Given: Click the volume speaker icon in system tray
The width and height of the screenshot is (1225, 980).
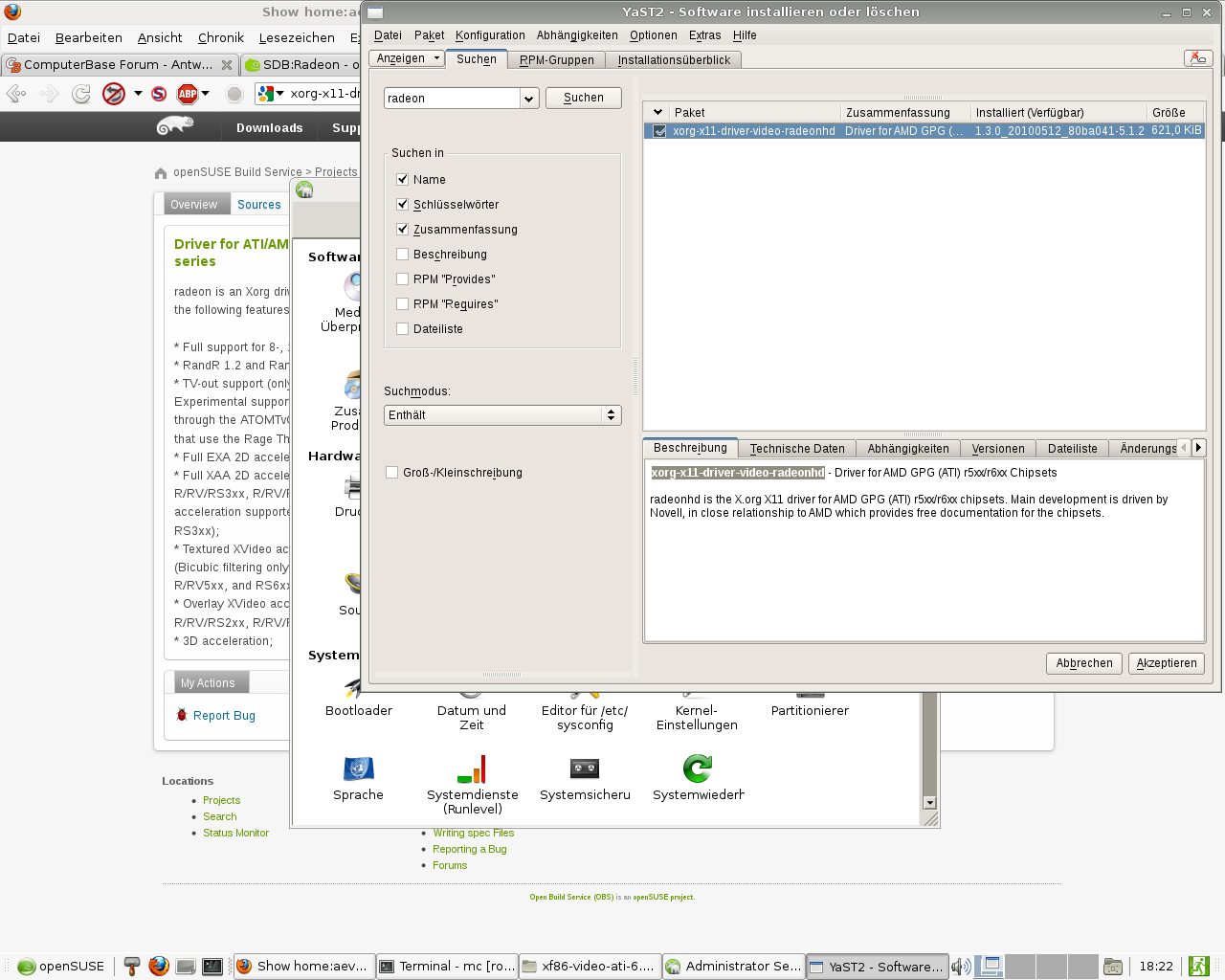Looking at the screenshot, I should pyautogui.click(x=961, y=967).
